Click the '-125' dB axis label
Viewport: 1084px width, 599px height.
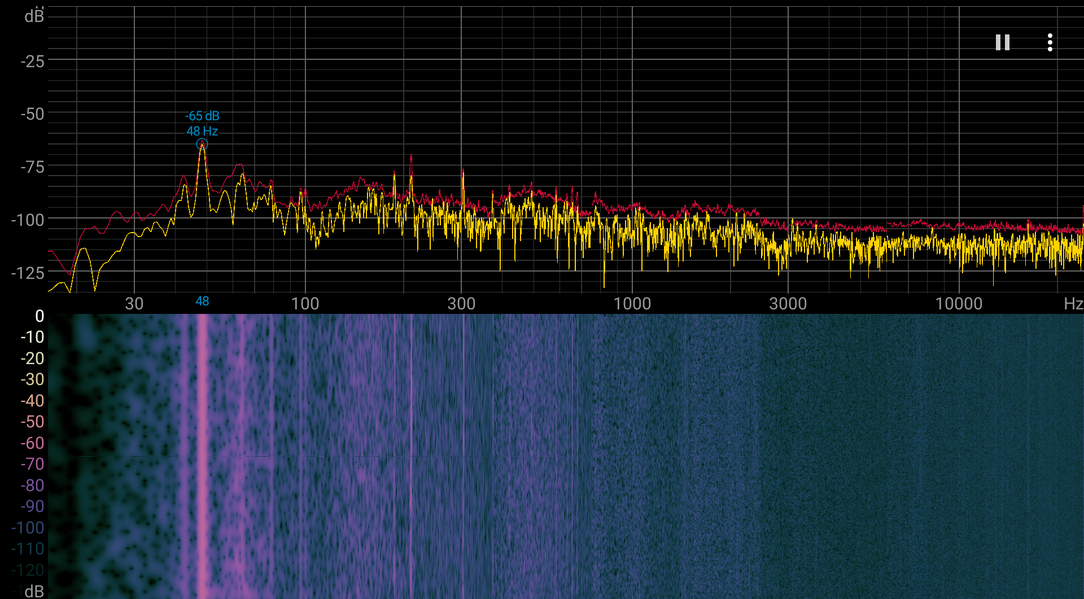28,273
